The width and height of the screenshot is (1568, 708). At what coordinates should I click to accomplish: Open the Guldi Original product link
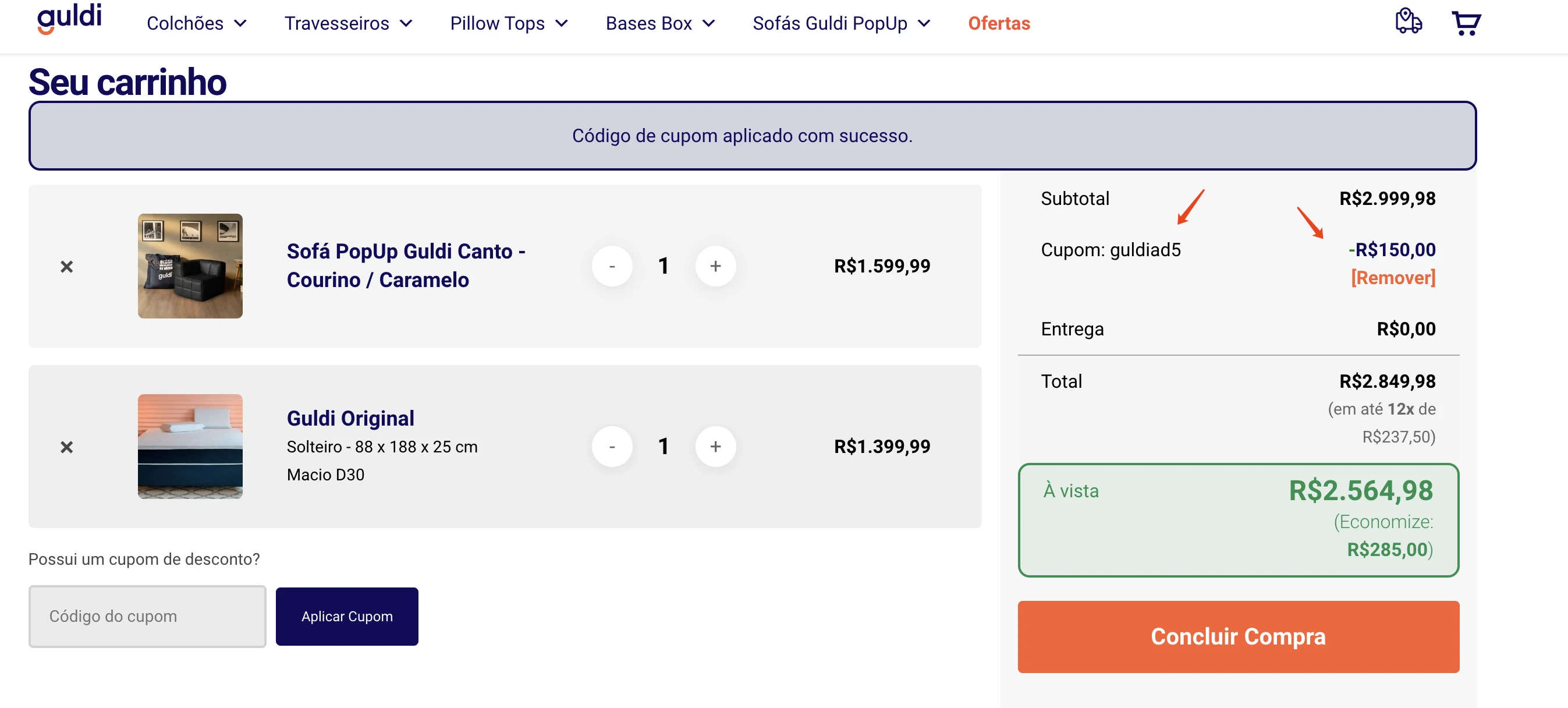point(350,419)
